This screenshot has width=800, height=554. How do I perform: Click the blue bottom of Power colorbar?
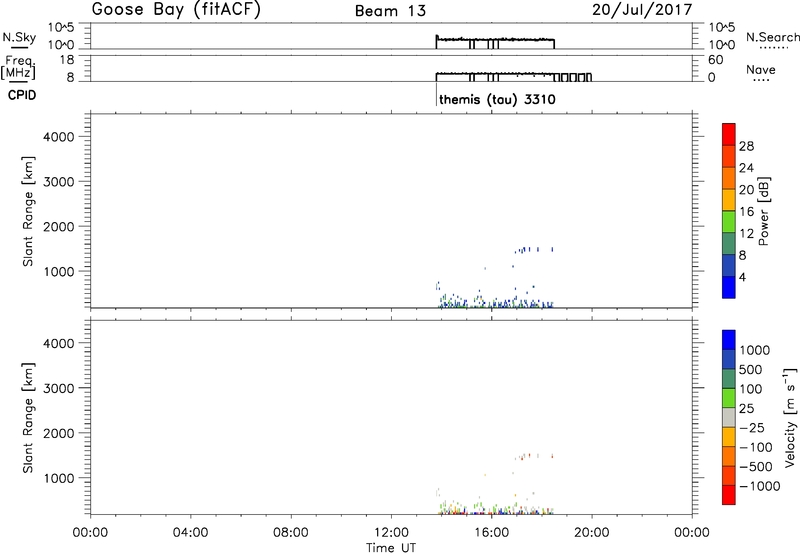[729, 287]
